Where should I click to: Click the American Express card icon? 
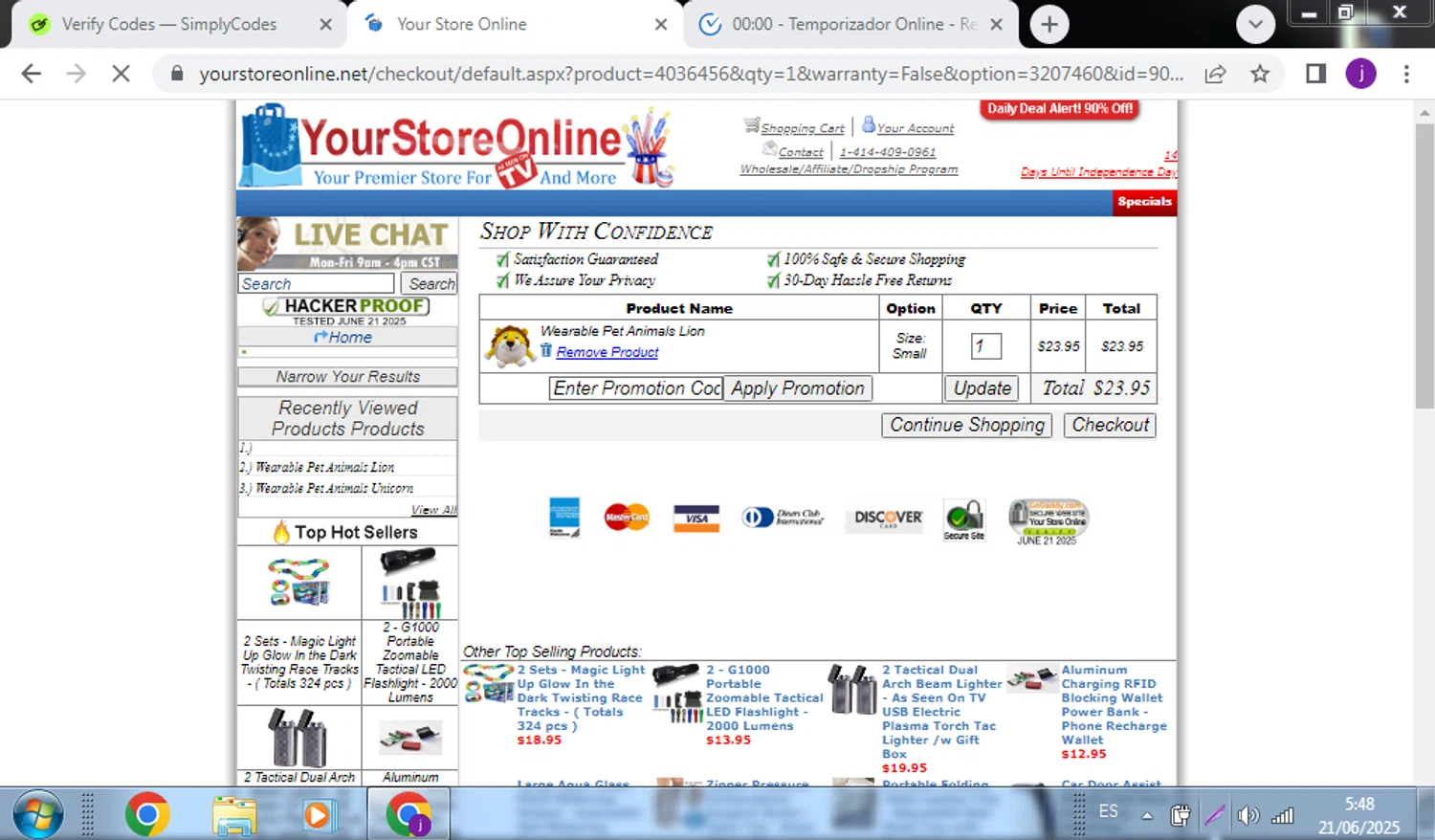click(564, 517)
